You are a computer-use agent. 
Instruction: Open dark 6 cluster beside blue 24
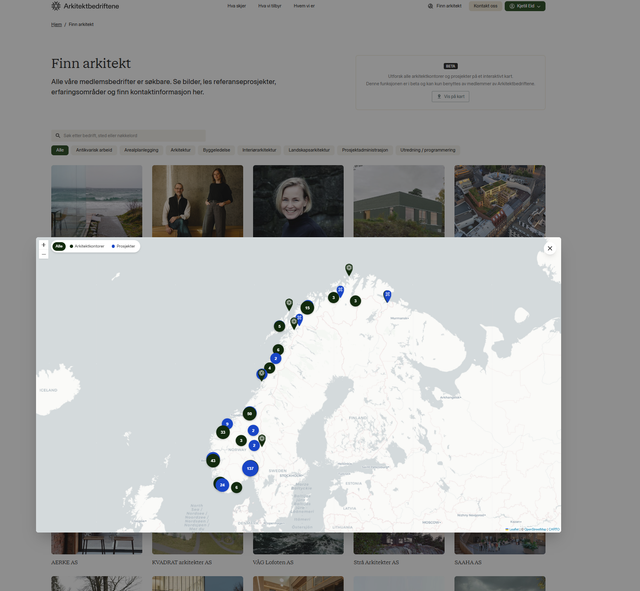point(236,487)
